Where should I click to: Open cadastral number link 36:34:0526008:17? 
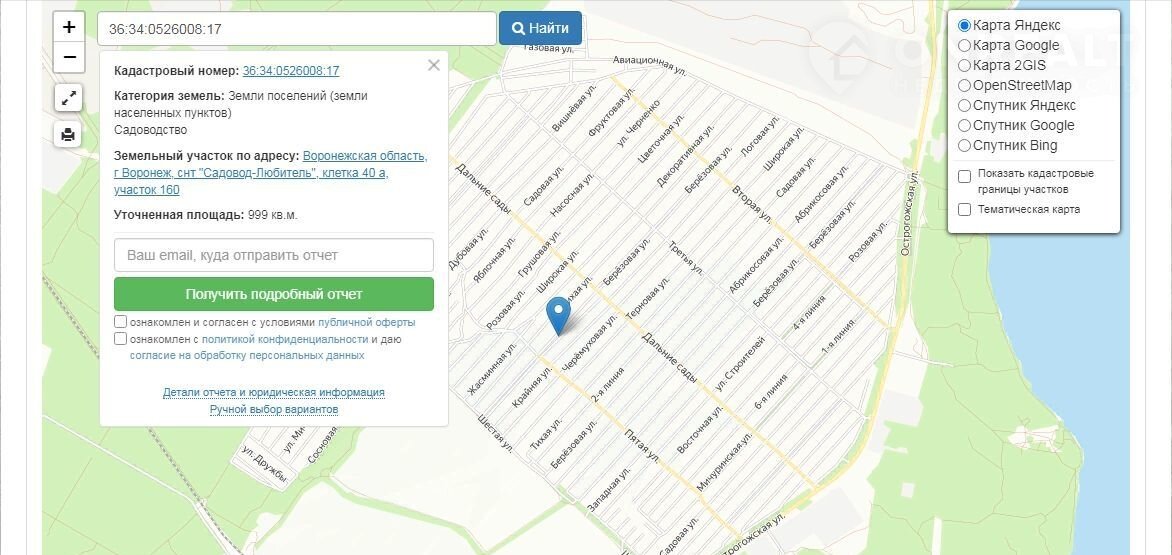[291, 71]
